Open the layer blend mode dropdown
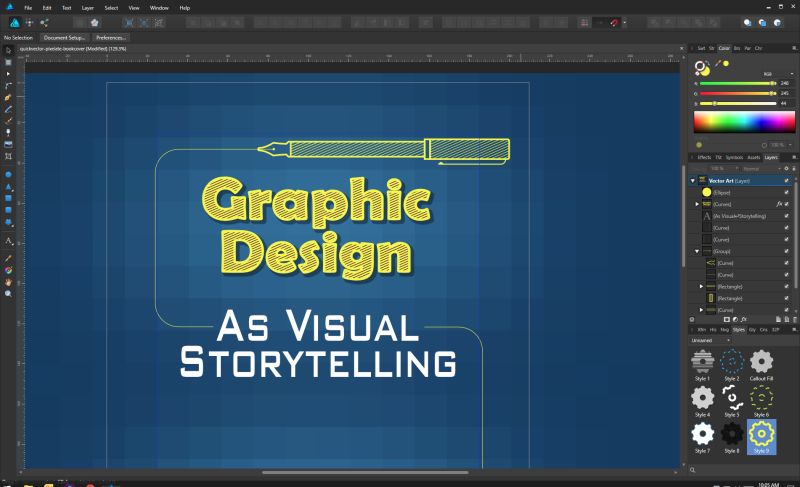Image resolution: width=800 pixels, height=487 pixels. 761,168
